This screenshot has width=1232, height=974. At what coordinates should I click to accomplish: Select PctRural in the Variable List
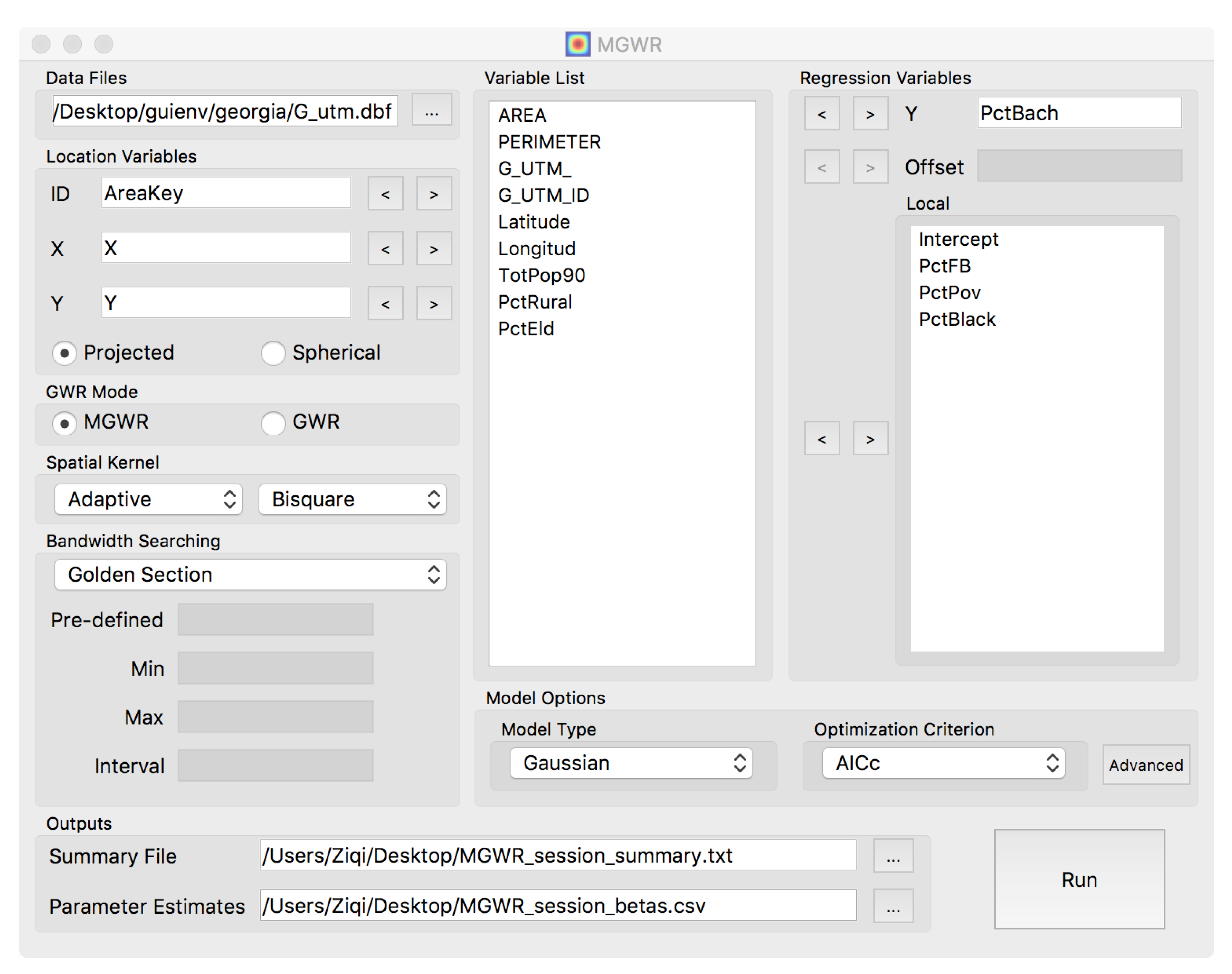535,302
